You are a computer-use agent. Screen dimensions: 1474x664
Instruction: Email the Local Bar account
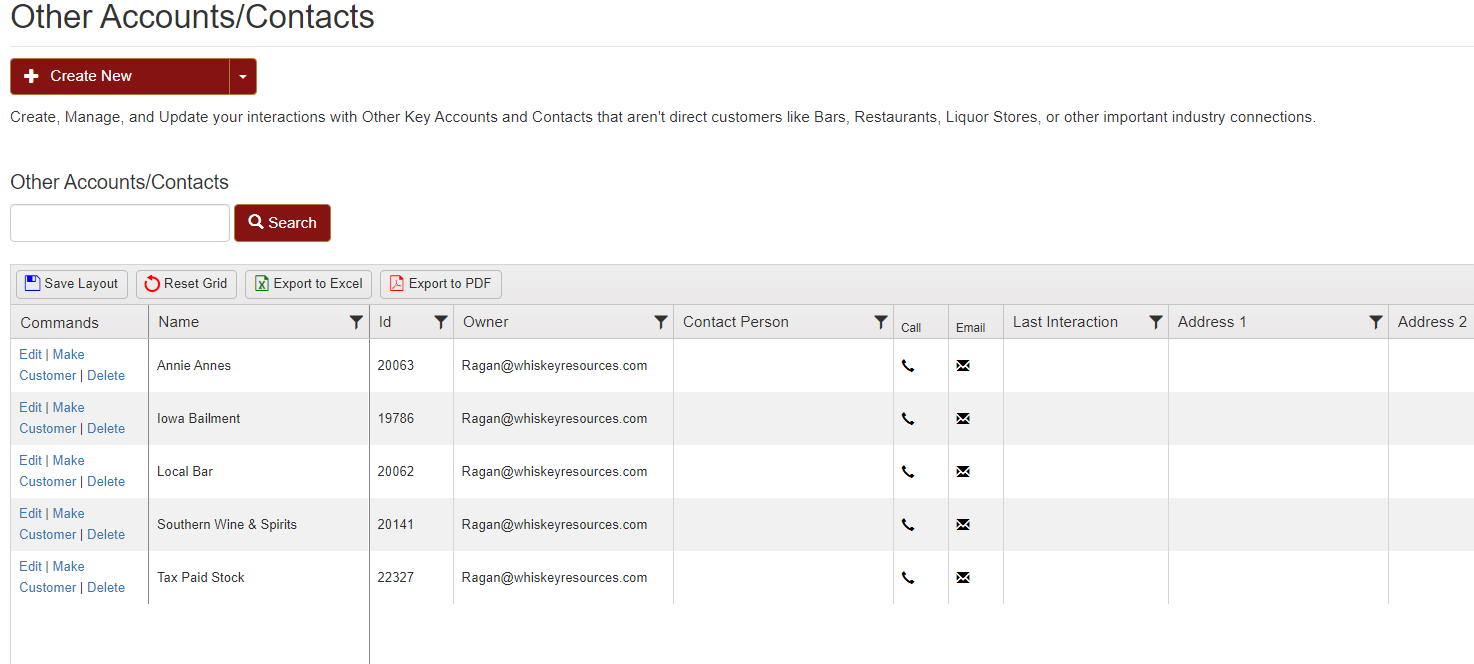click(963, 472)
